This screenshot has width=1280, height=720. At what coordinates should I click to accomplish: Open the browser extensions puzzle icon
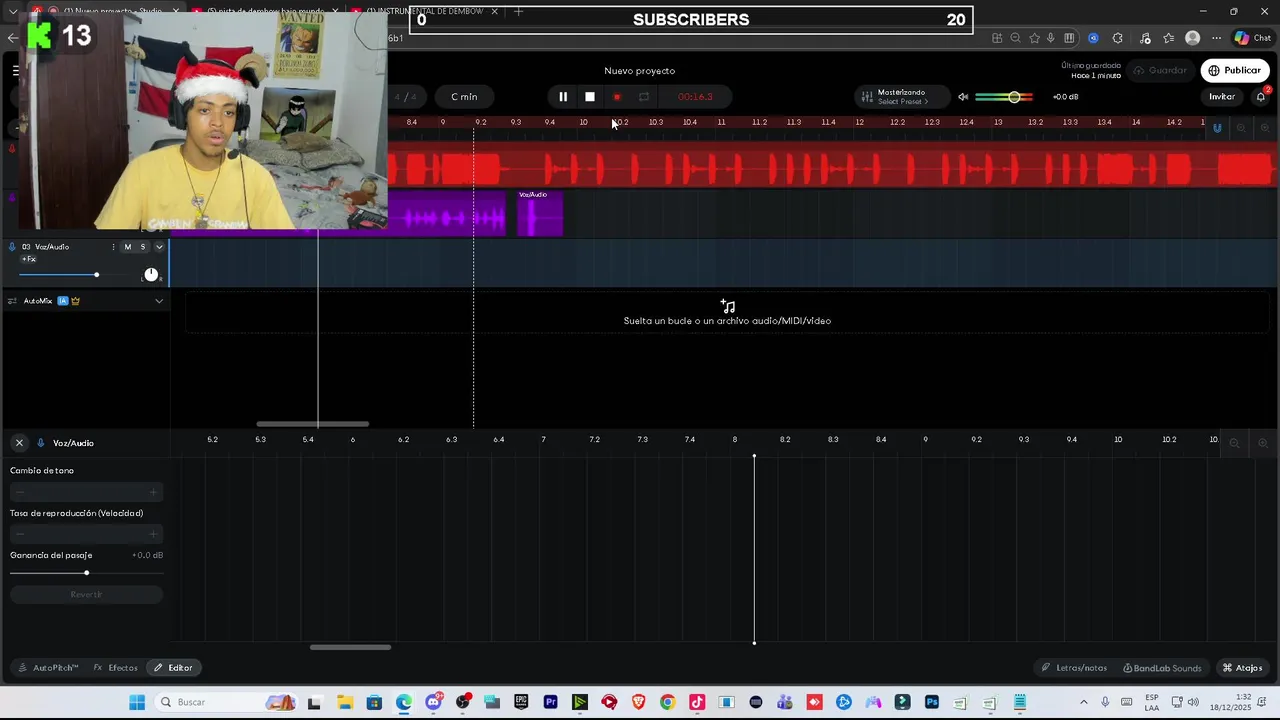(x=1117, y=38)
